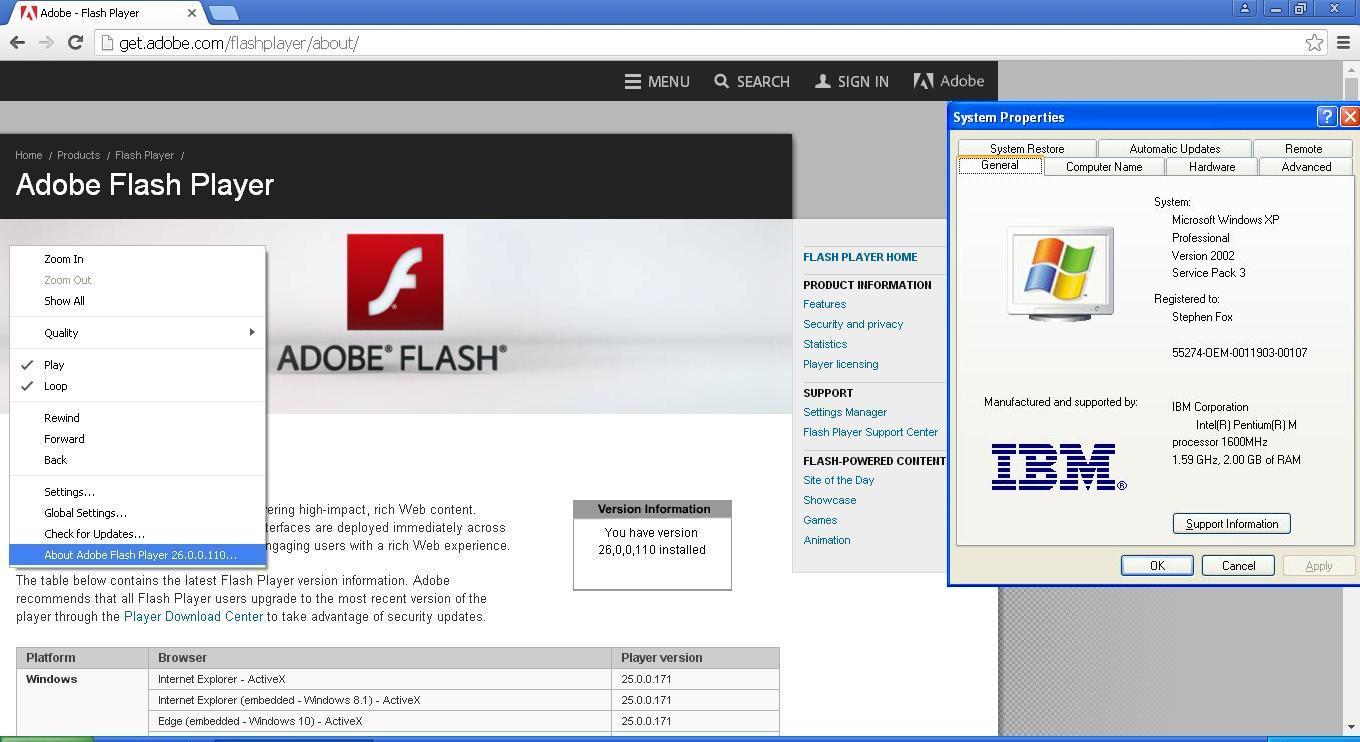Bookmark this page with the star icon
1360x742 pixels.
point(1314,42)
